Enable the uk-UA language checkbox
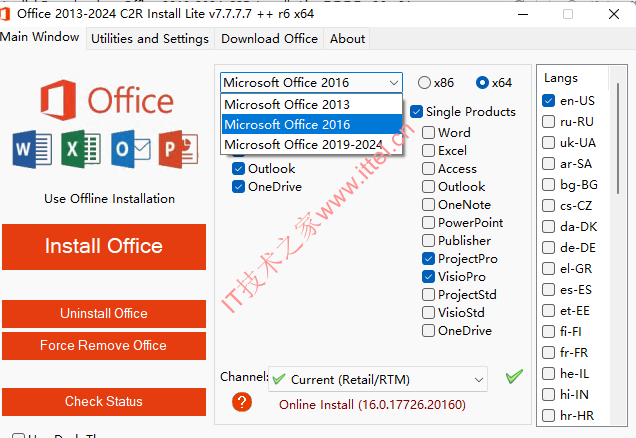Viewport: 636px width, 438px height. tap(548, 142)
